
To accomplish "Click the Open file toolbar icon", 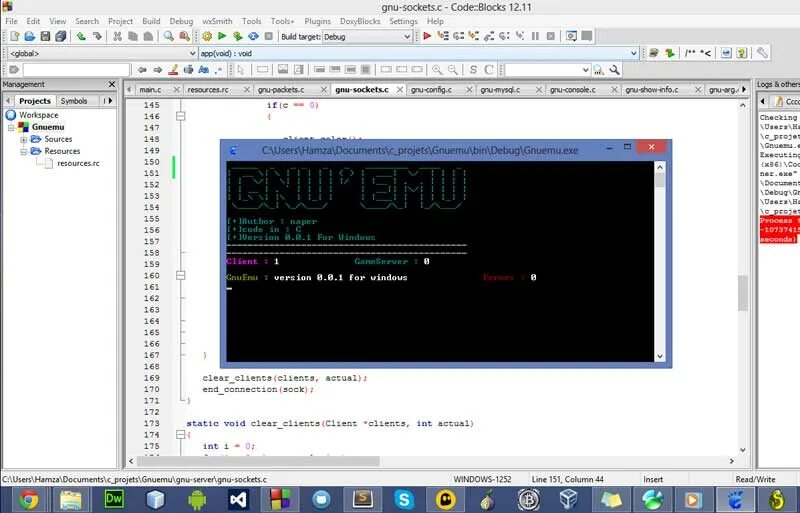I will (30, 36).
